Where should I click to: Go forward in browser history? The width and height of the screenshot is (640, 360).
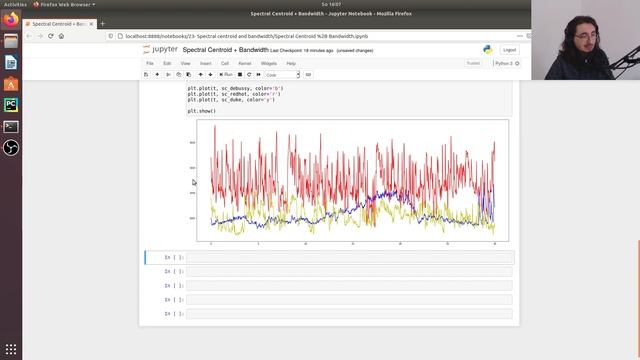click(40, 36)
